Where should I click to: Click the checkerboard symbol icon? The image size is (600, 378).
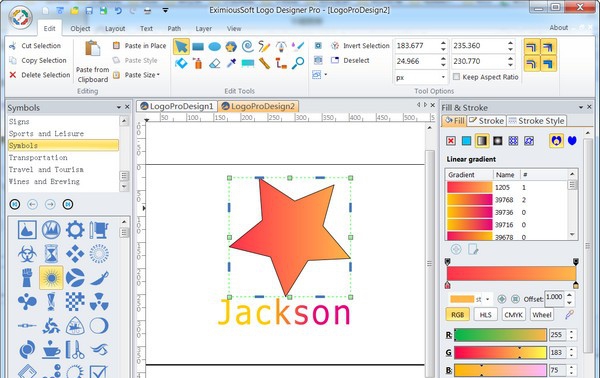[75, 301]
